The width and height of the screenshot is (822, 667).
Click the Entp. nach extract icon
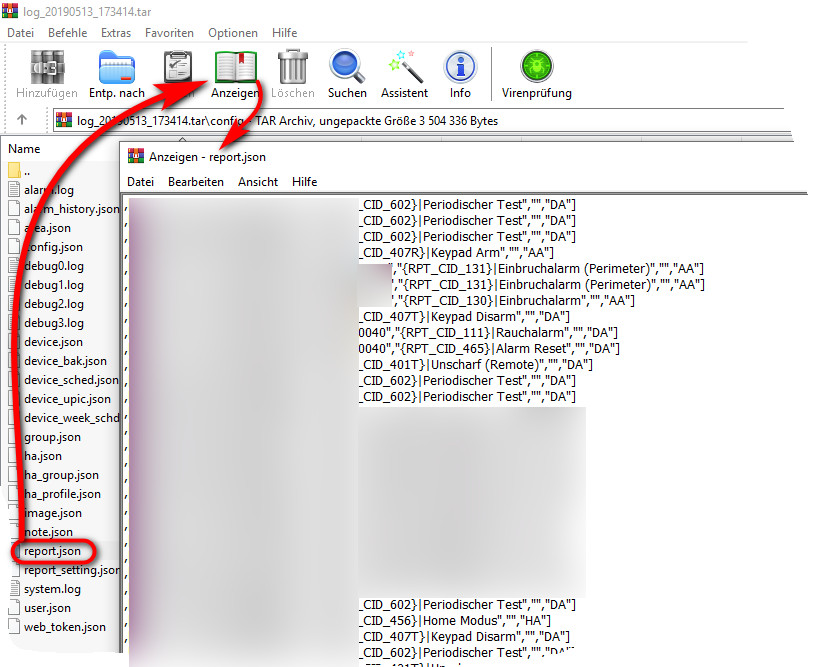tap(117, 70)
